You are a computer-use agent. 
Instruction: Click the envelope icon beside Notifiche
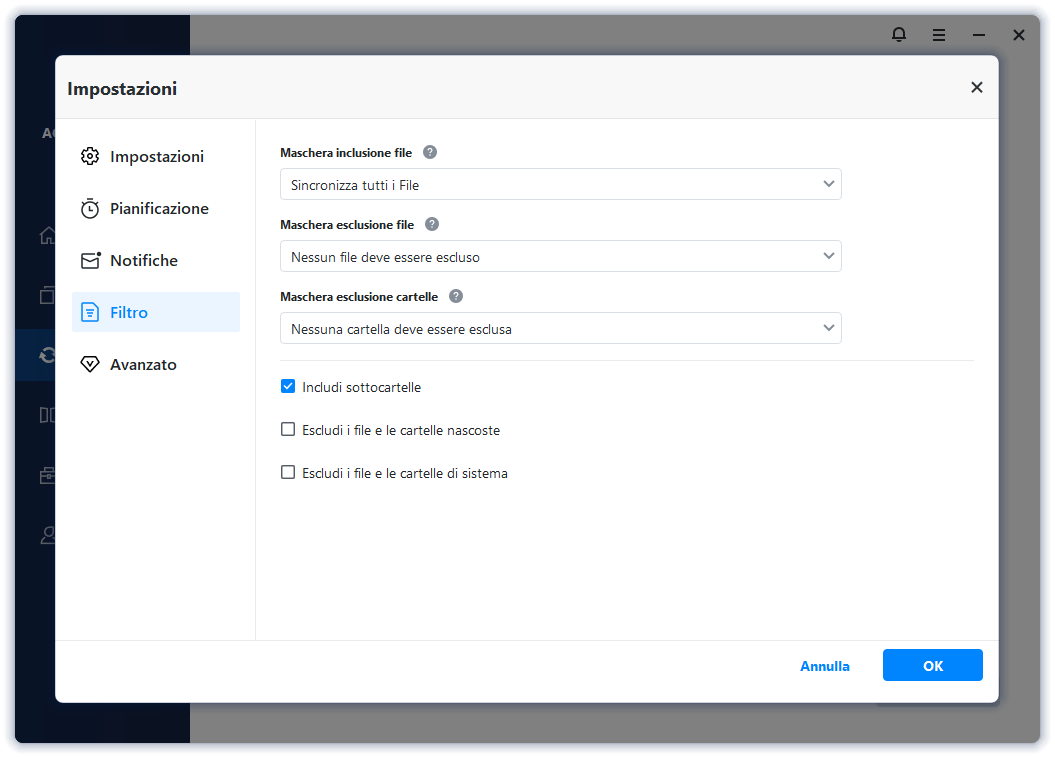pyautogui.click(x=90, y=261)
